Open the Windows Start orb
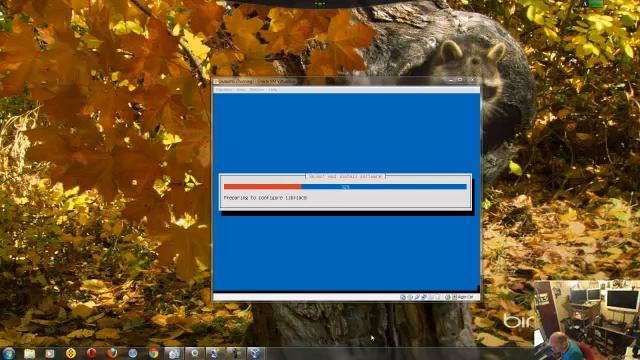 (9, 353)
